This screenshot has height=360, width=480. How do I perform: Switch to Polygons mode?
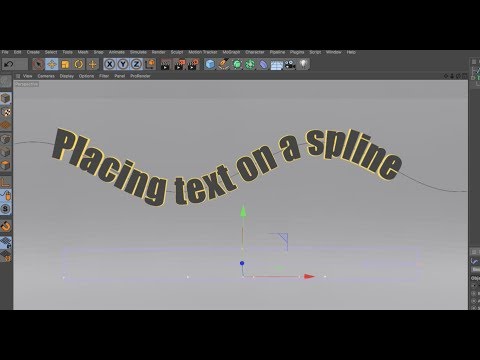(5, 165)
